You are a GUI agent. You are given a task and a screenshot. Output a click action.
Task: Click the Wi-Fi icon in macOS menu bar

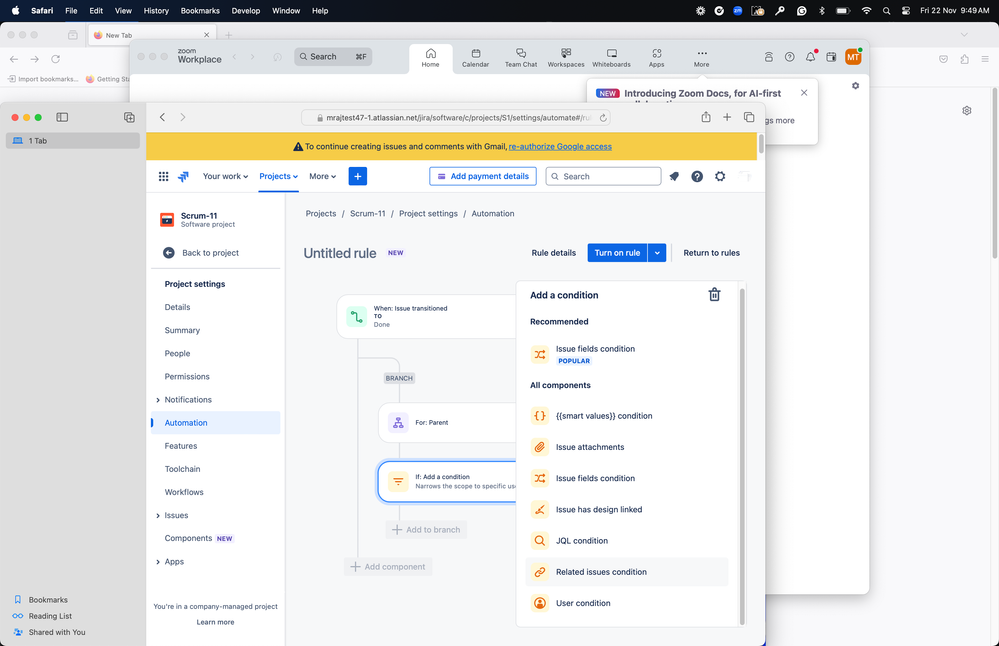point(866,11)
